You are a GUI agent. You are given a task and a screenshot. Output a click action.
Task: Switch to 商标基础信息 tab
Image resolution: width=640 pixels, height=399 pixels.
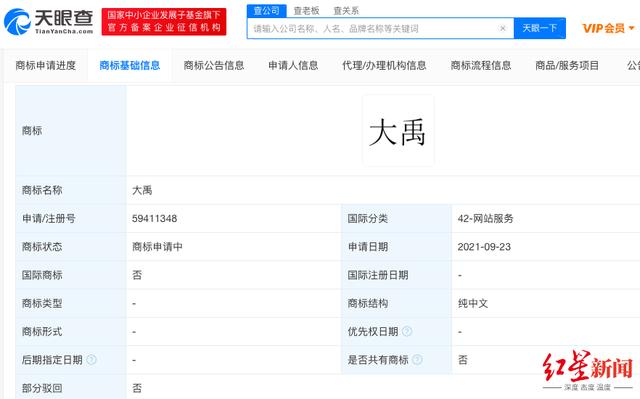(x=130, y=65)
